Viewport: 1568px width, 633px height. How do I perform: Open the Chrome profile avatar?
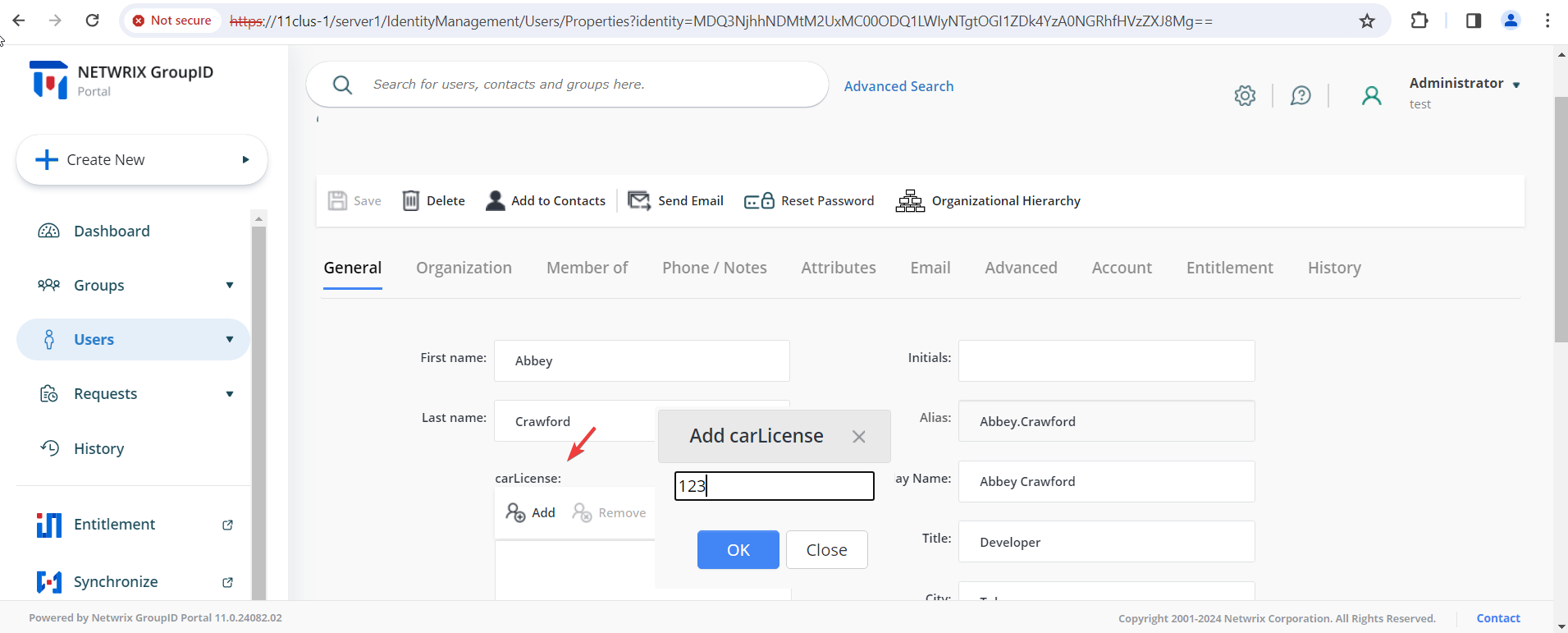coord(1511,21)
